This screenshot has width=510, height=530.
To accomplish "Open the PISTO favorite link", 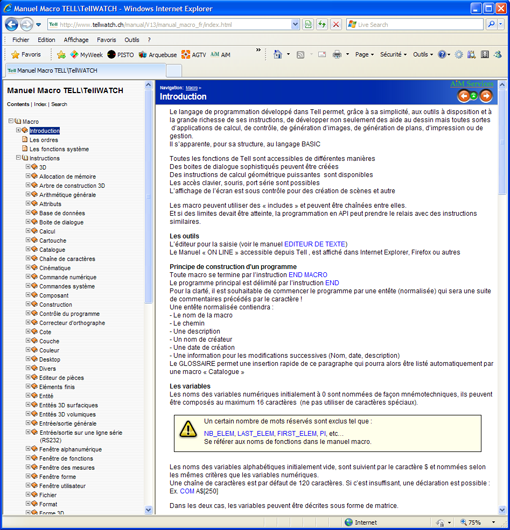I will point(121,54).
